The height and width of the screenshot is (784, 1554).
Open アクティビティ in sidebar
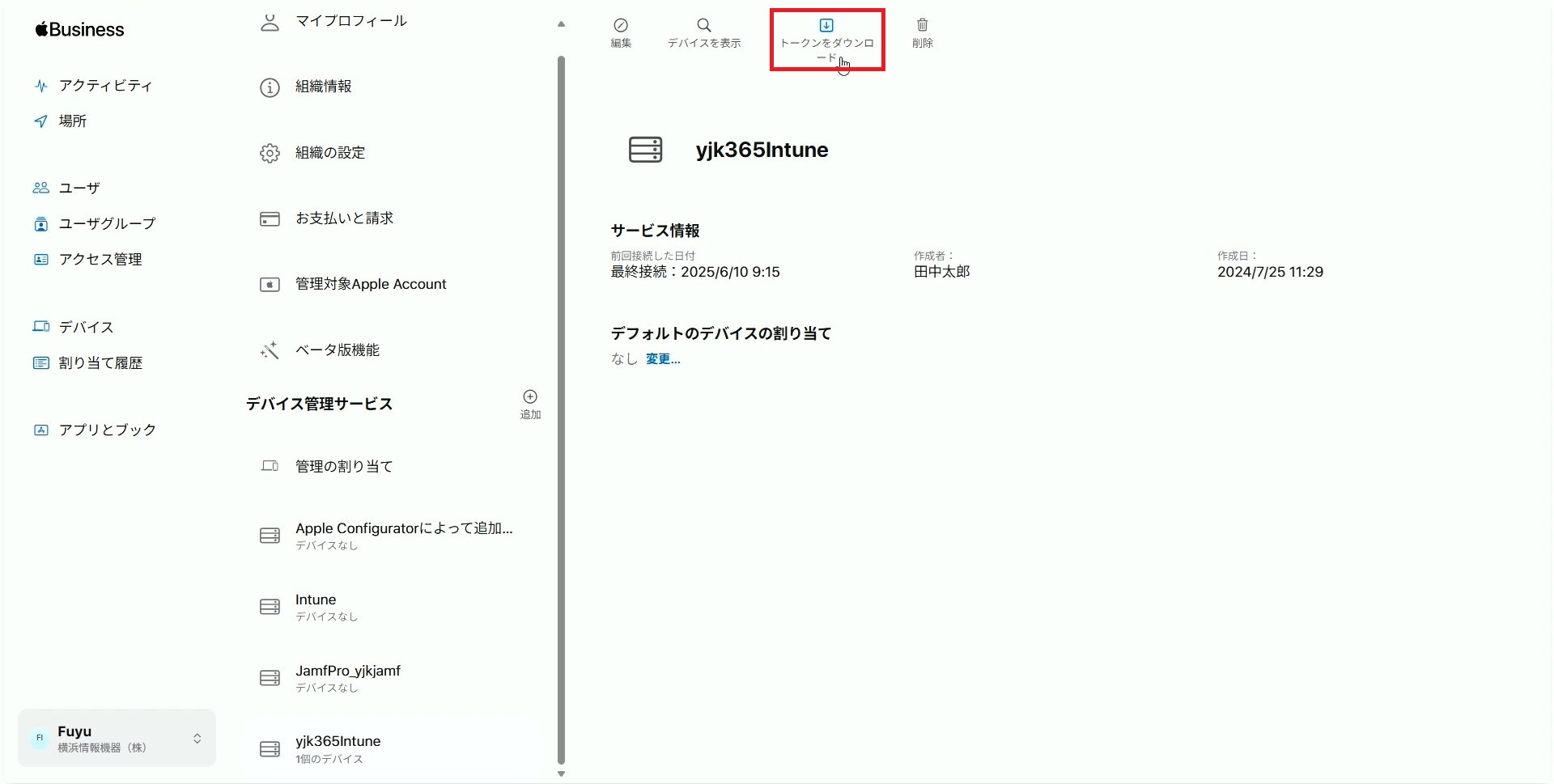(93, 86)
